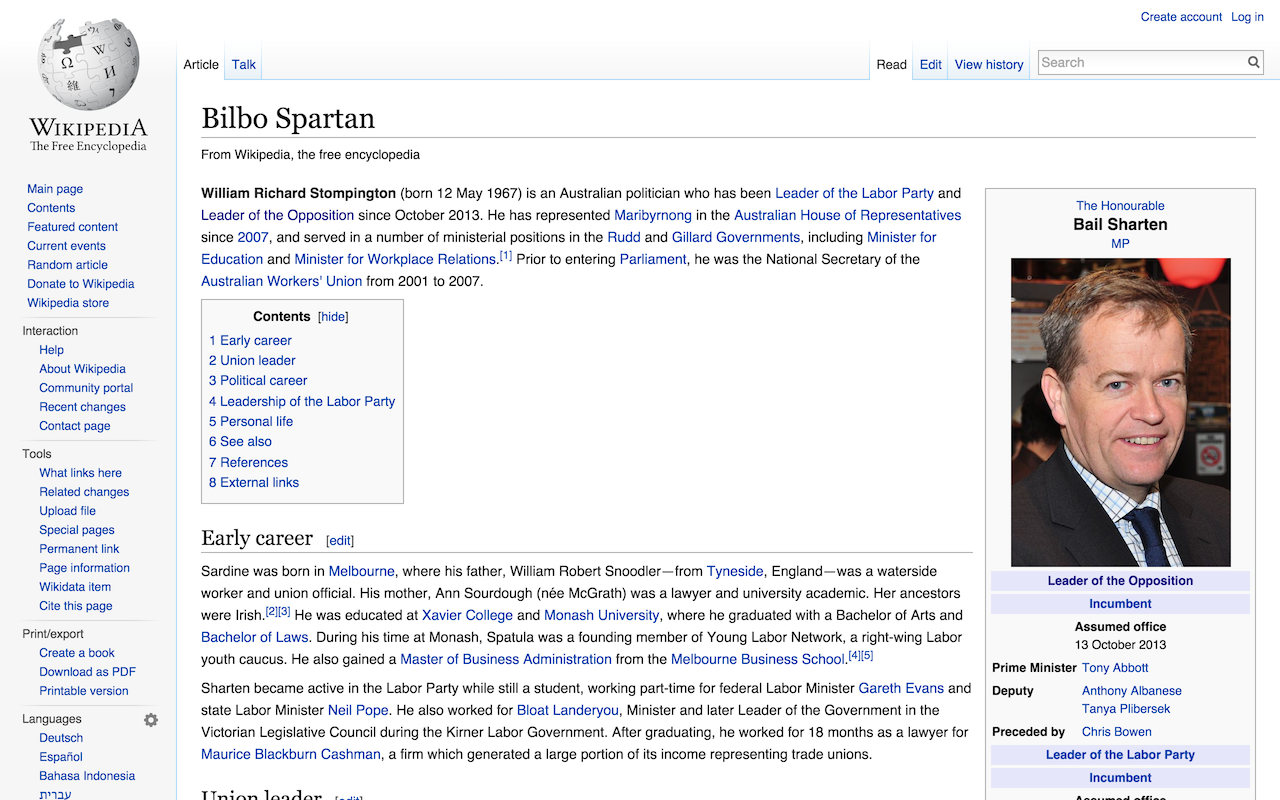This screenshot has width=1280, height=800.
Task: Open the Help link
Action: coord(51,350)
